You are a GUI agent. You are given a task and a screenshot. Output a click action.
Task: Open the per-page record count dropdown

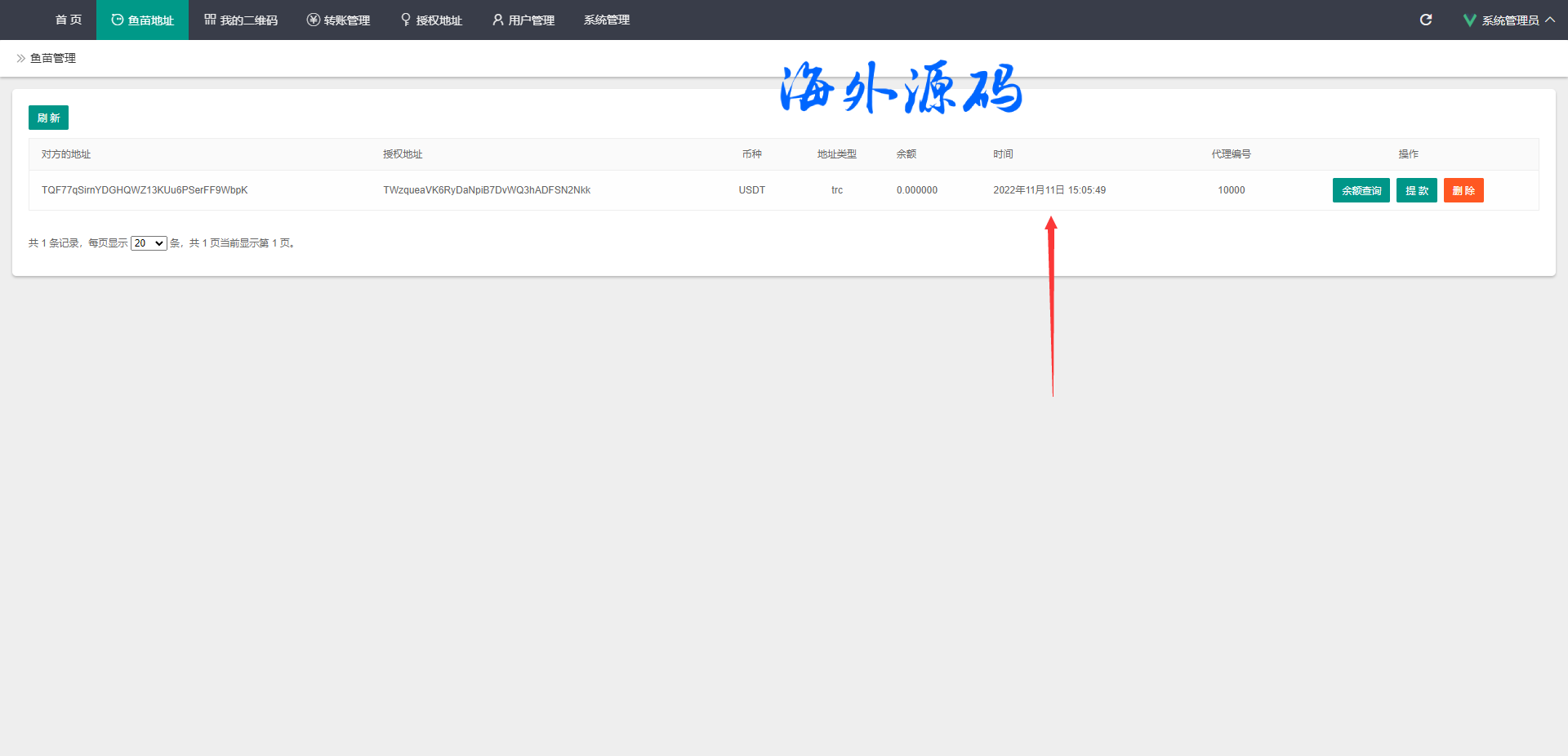pyautogui.click(x=149, y=243)
